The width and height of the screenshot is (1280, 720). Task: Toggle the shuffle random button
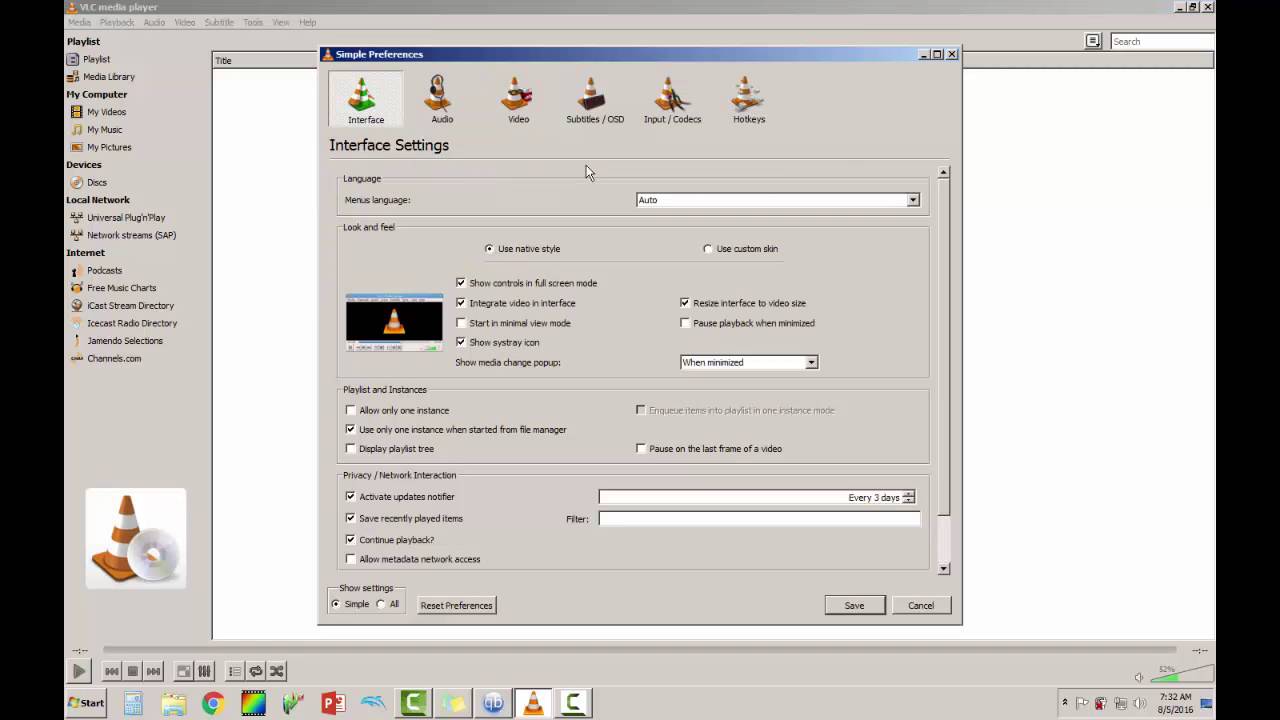(276, 672)
